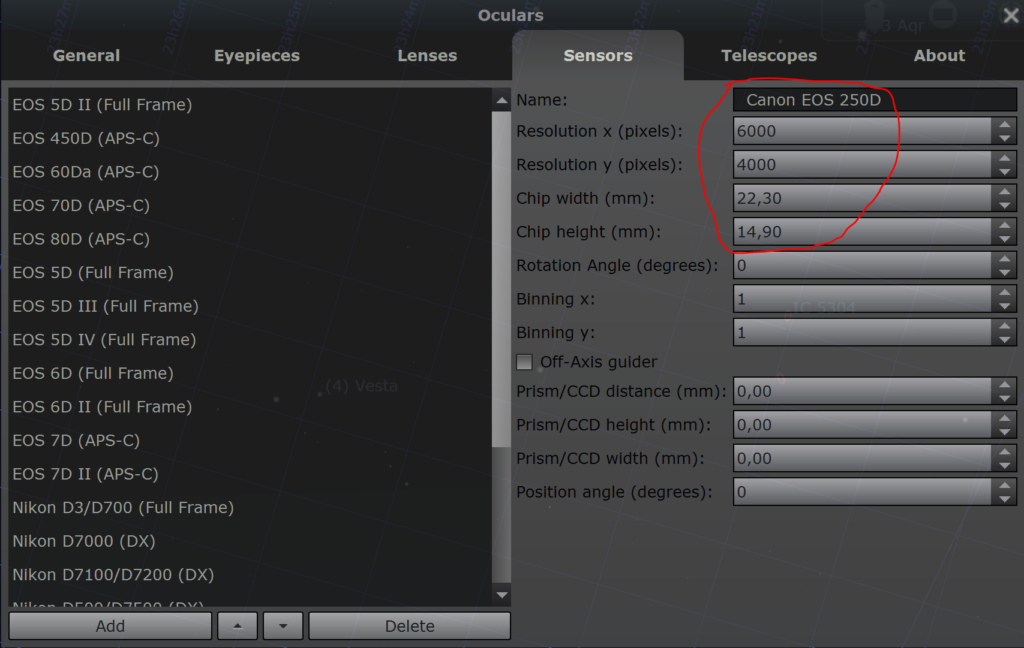Open the Eyepieces tab
Image resolution: width=1024 pixels, height=648 pixels.
tap(257, 56)
